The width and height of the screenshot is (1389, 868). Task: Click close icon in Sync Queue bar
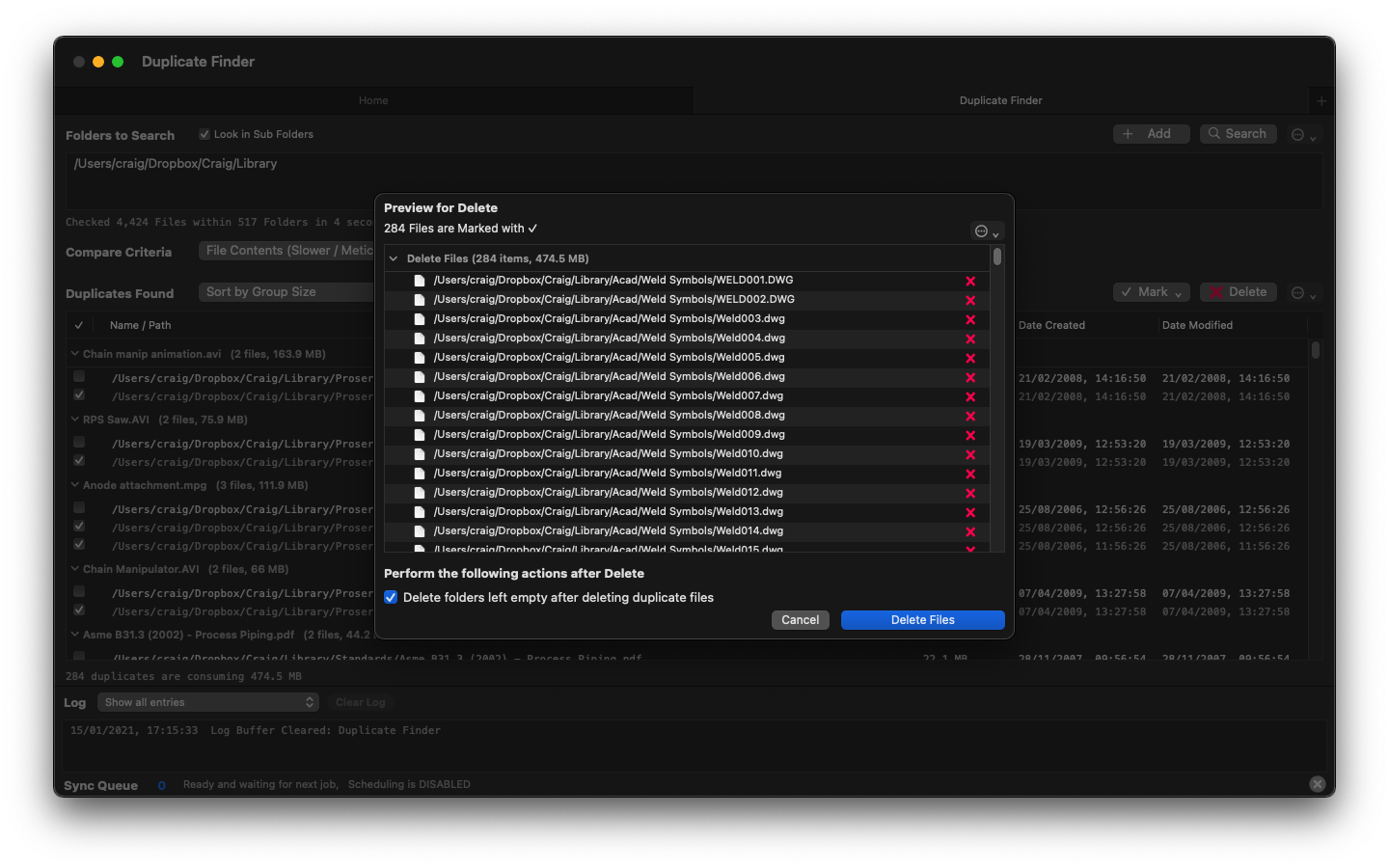(x=1317, y=784)
